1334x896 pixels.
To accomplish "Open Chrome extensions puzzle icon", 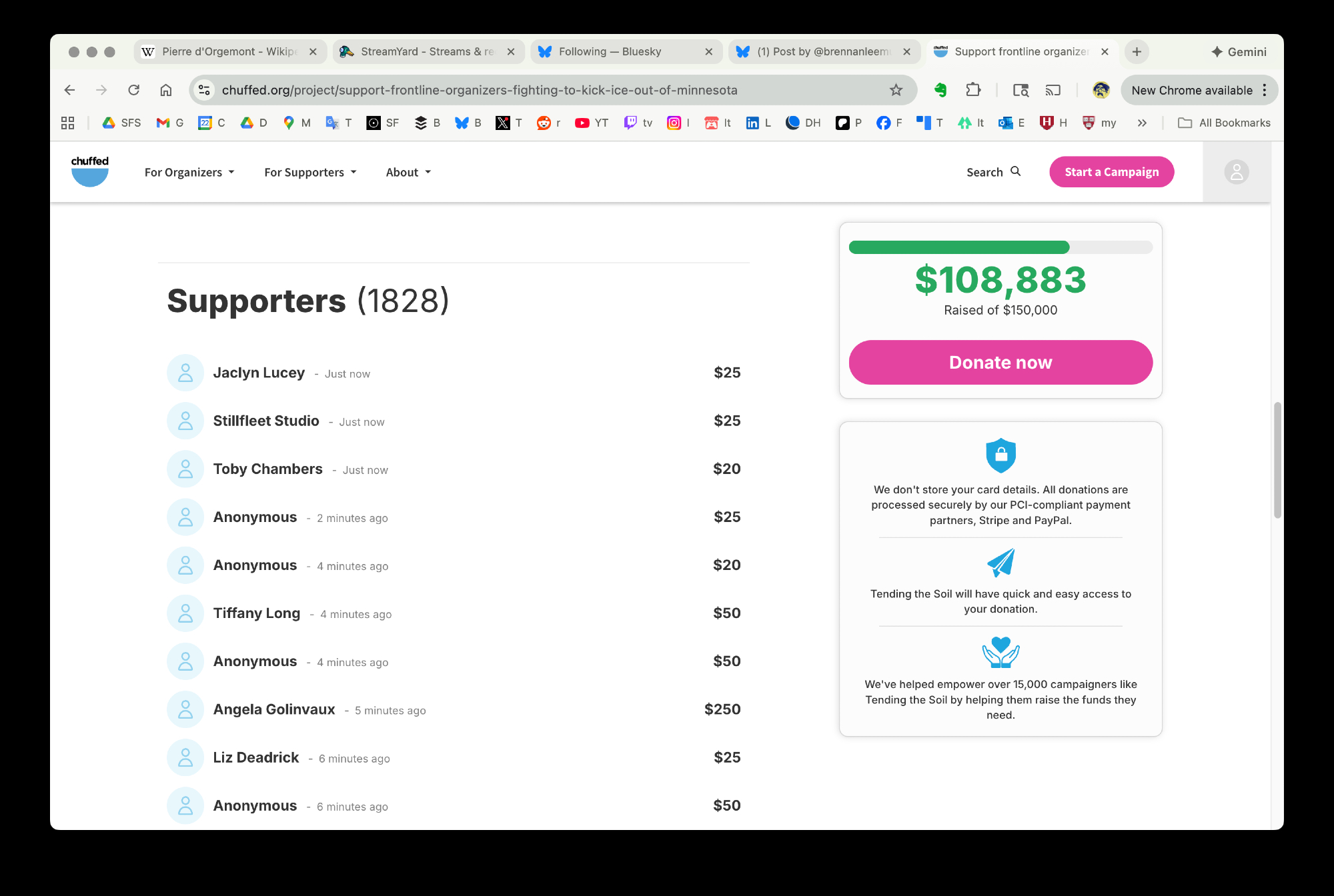I will [x=973, y=90].
